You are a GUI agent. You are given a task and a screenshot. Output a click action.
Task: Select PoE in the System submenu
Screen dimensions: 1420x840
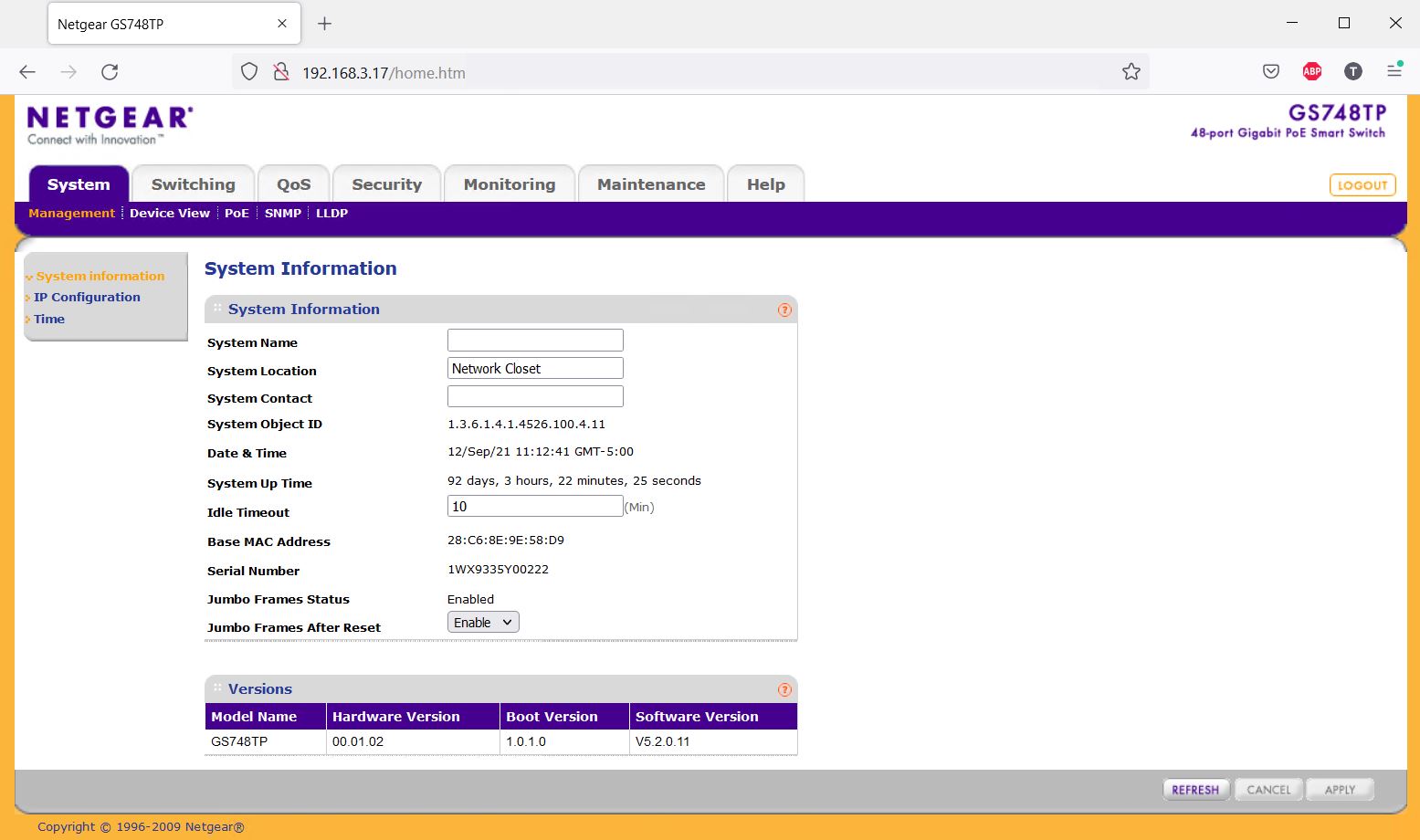(237, 214)
